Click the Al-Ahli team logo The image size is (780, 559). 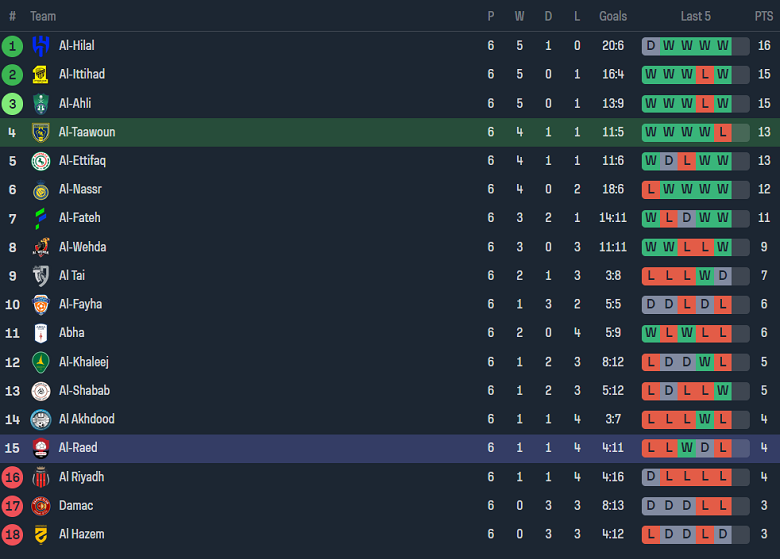[x=41, y=104]
